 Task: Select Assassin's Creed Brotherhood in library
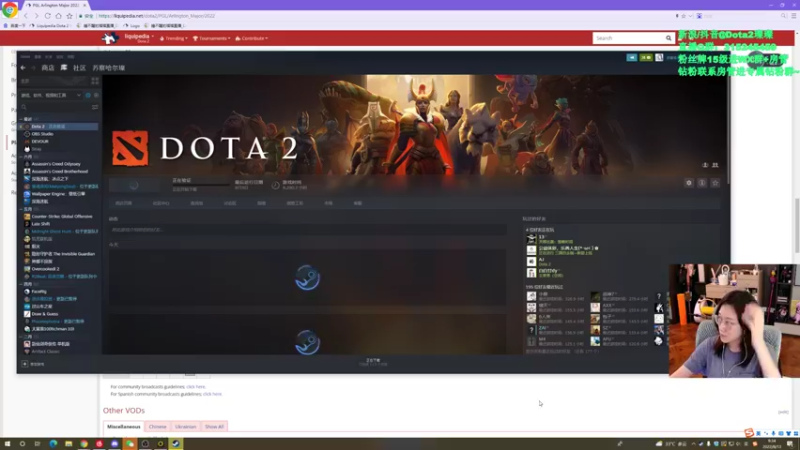59,171
